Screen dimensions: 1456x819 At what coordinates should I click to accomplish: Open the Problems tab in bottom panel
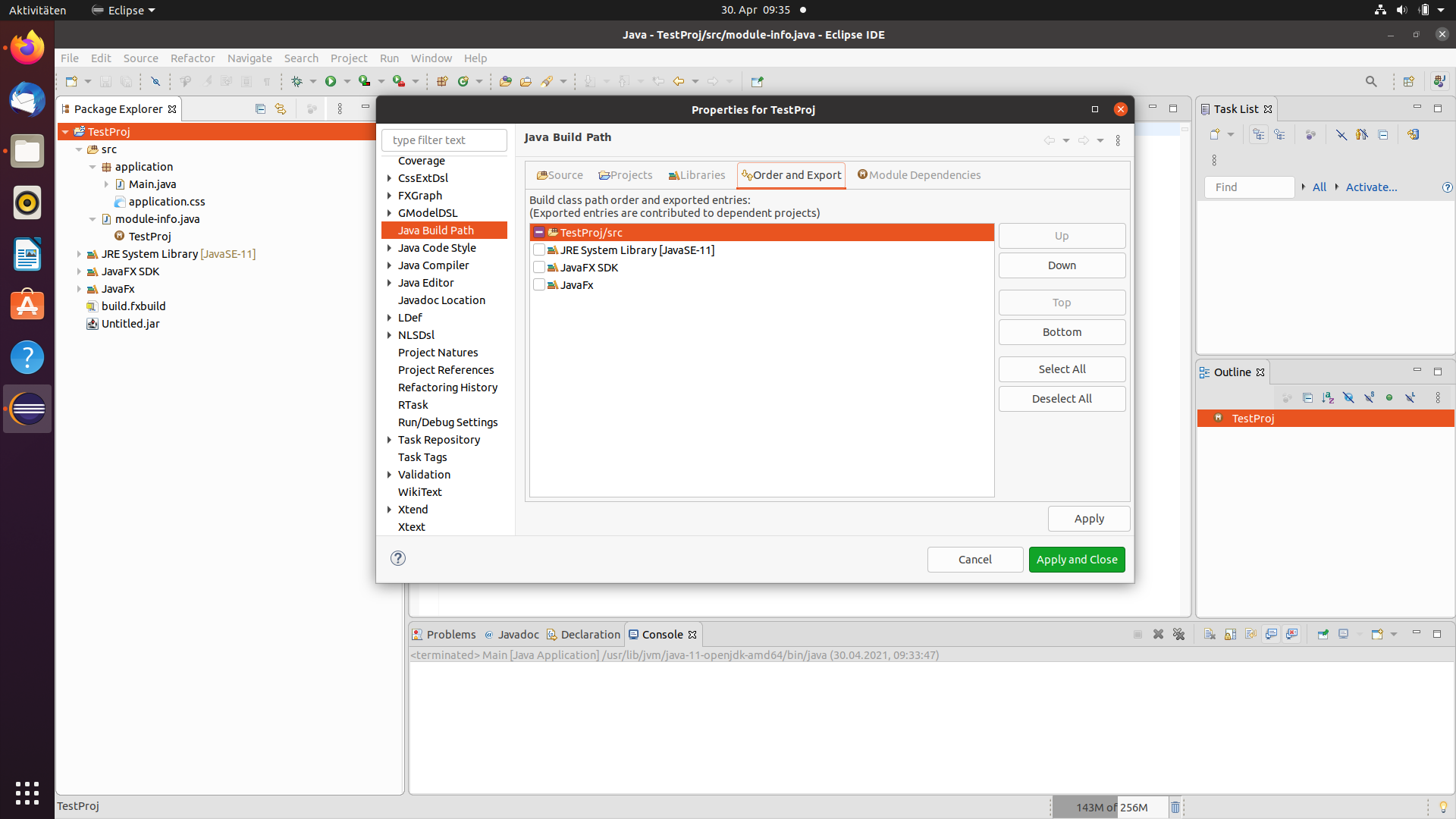pos(444,635)
